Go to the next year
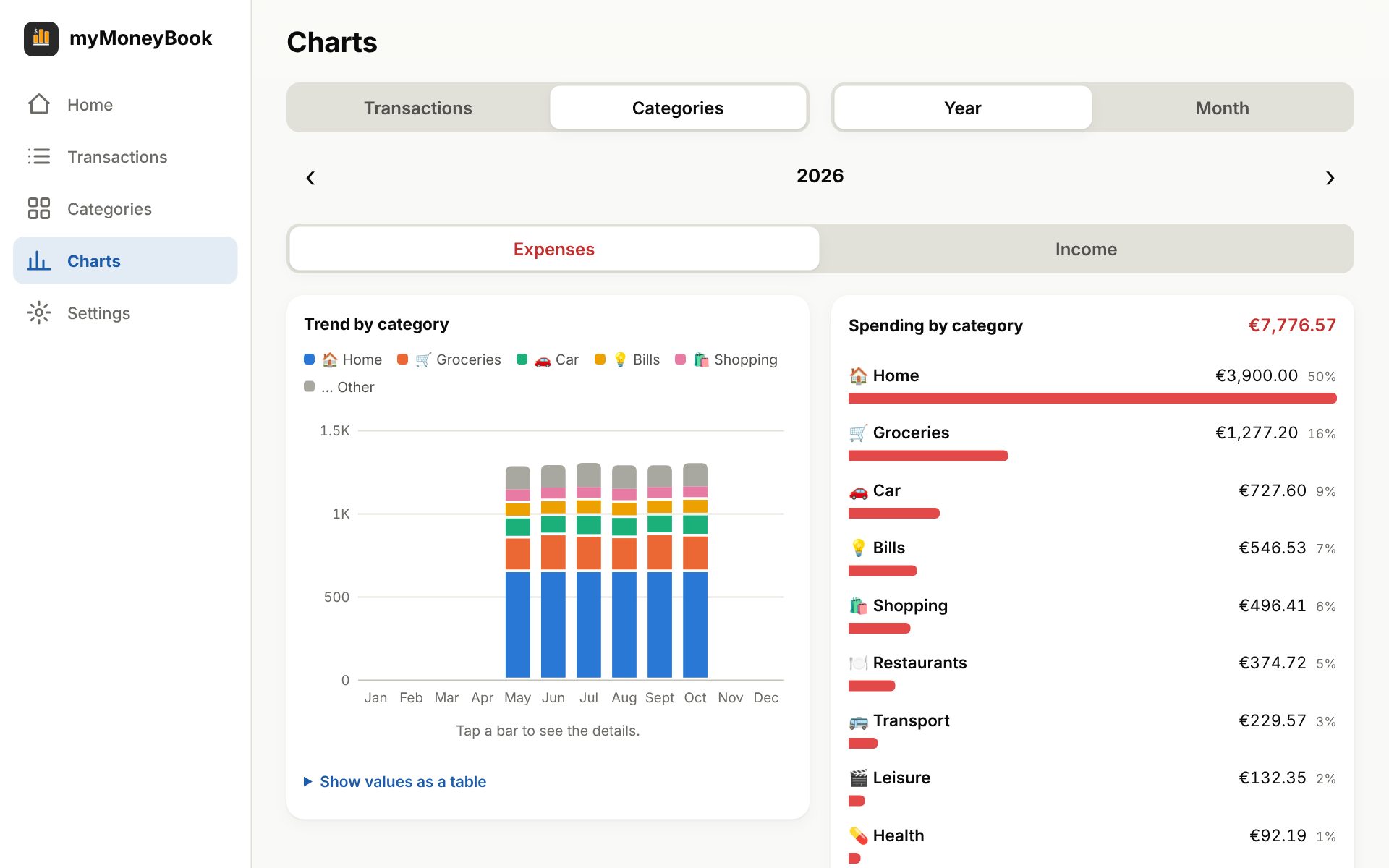This screenshot has width=1389, height=868. click(x=1330, y=177)
